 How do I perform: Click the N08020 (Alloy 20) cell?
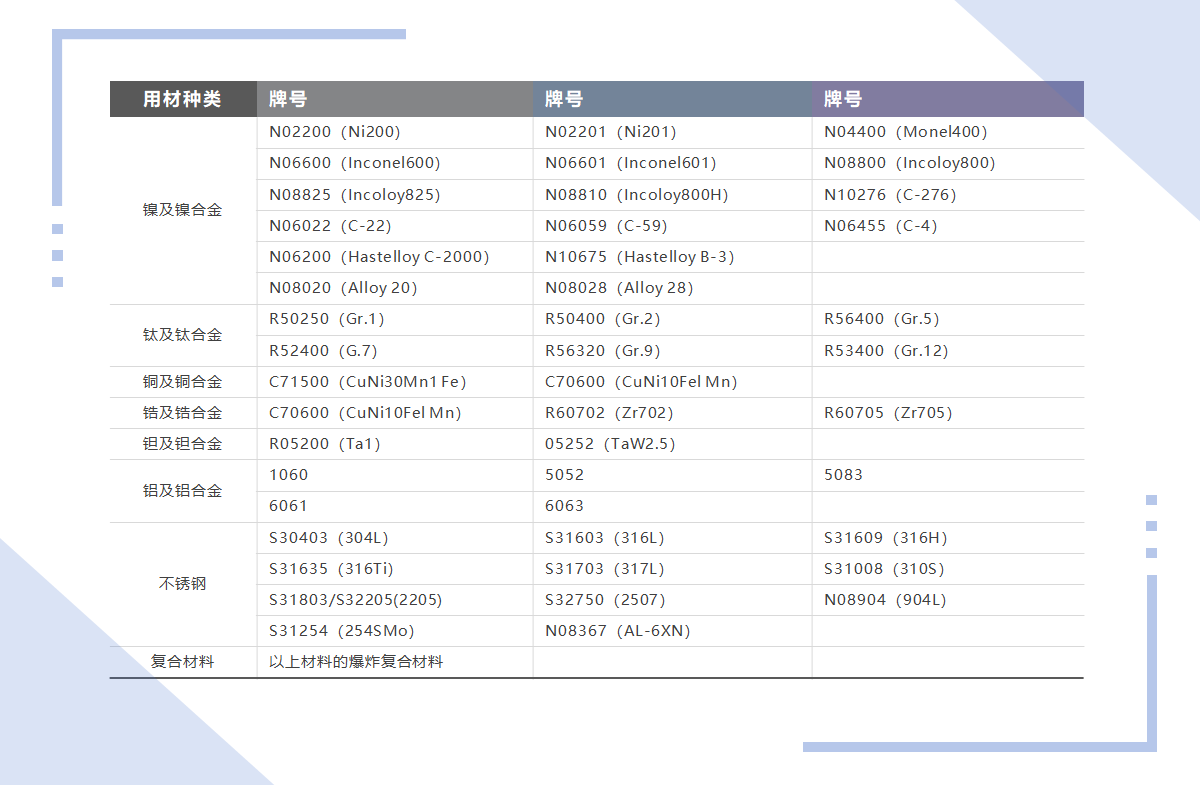tap(395, 288)
